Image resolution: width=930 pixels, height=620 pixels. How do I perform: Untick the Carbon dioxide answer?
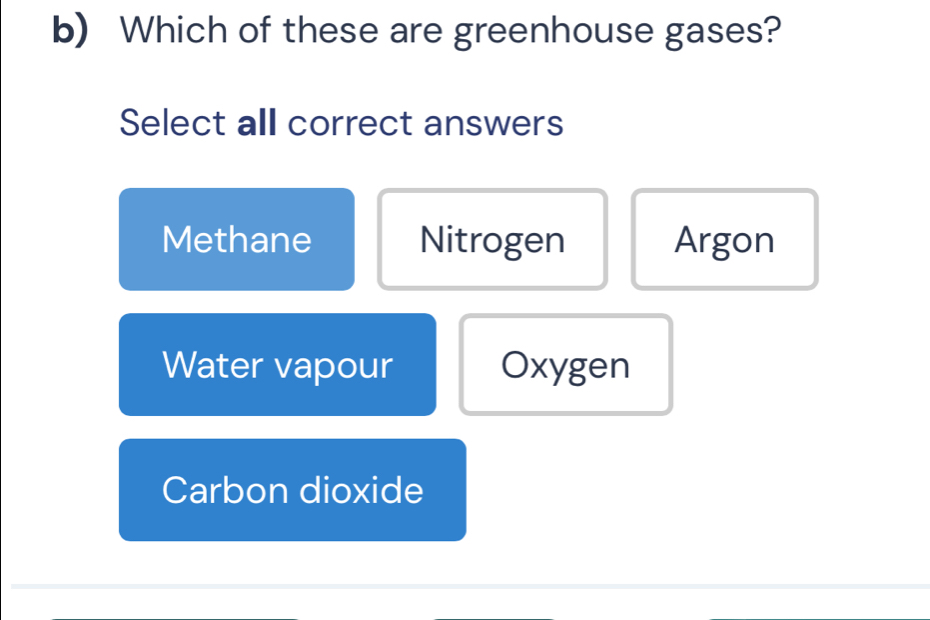tap(292, 490)
